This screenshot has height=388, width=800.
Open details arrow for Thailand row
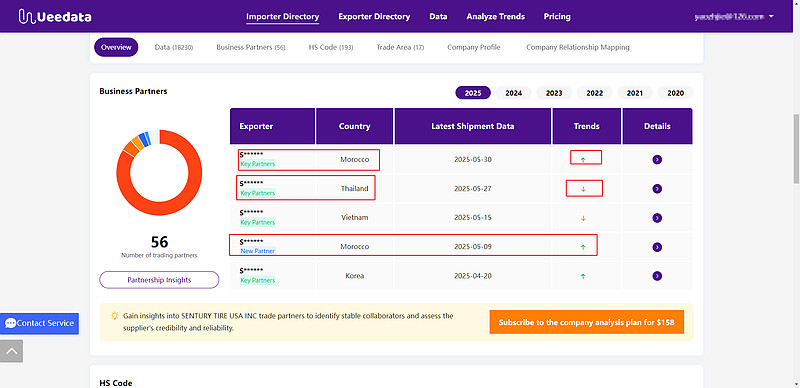coord(657,189)
